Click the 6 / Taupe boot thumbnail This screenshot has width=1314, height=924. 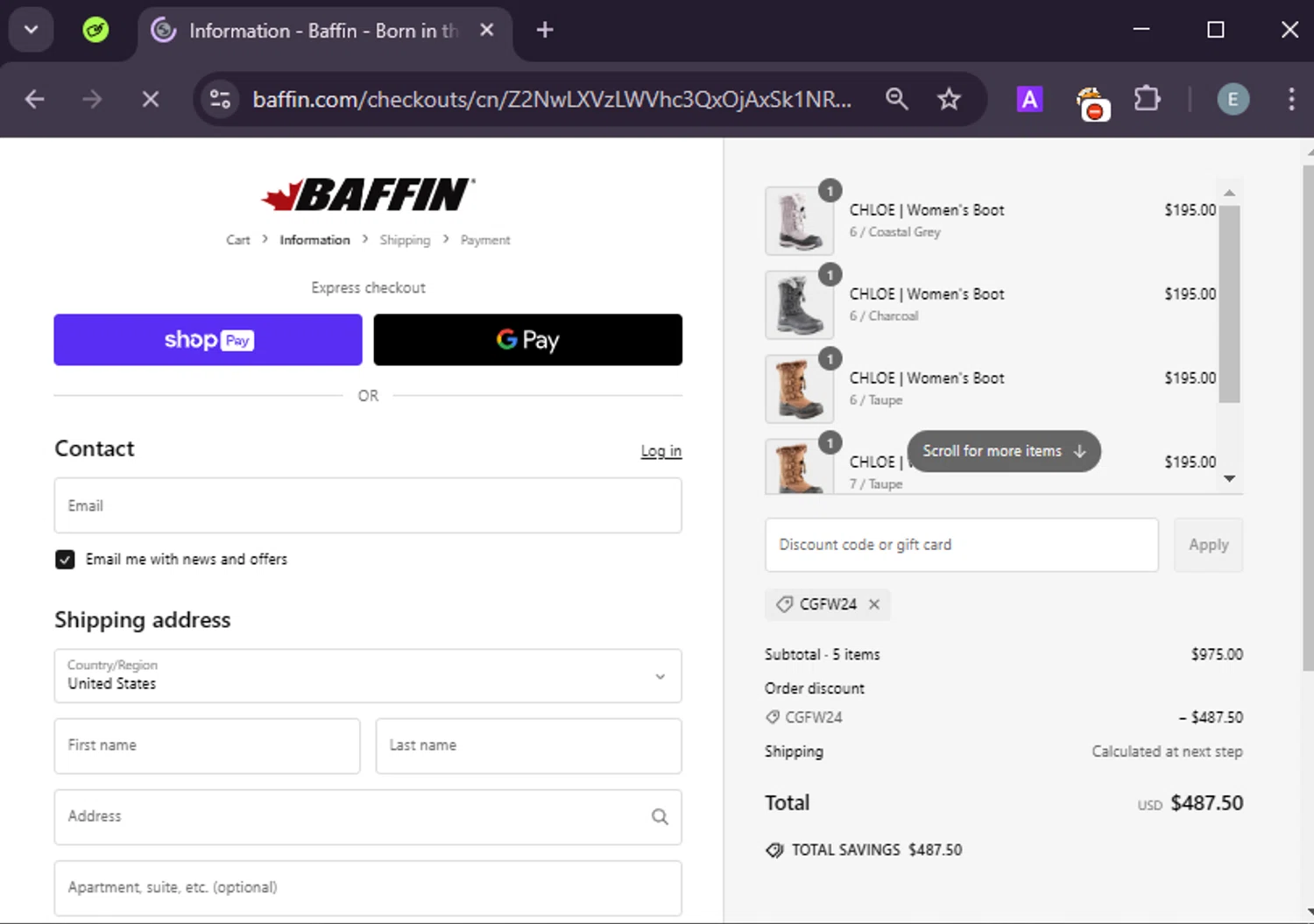coord(799,389)
